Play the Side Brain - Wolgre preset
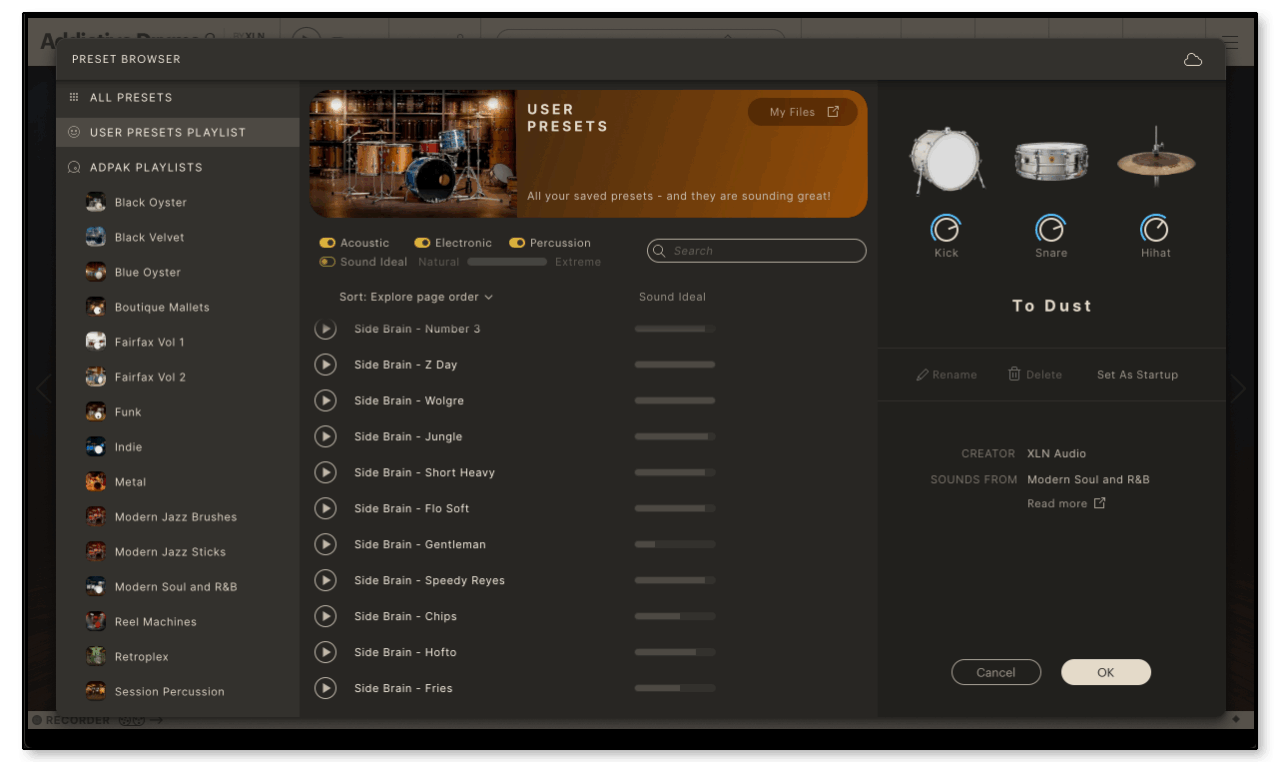This screenshot has height=762, width=1280. click(x=325, y=401)
